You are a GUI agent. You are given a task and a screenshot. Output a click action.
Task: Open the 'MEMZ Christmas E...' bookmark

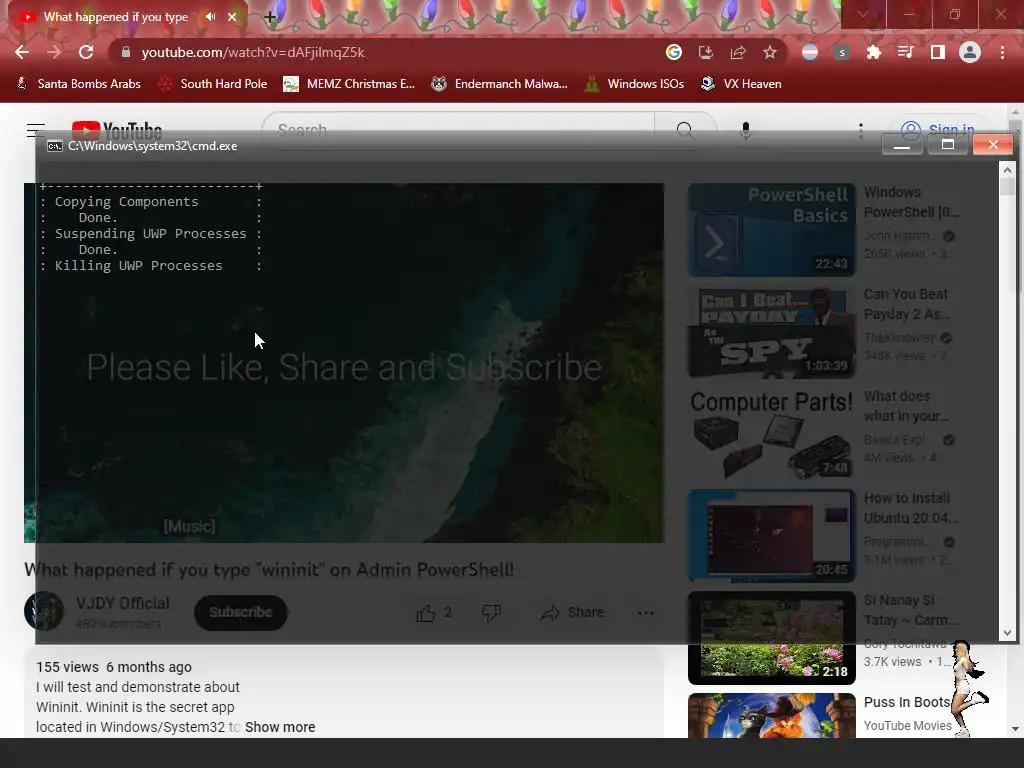(349, 84)
